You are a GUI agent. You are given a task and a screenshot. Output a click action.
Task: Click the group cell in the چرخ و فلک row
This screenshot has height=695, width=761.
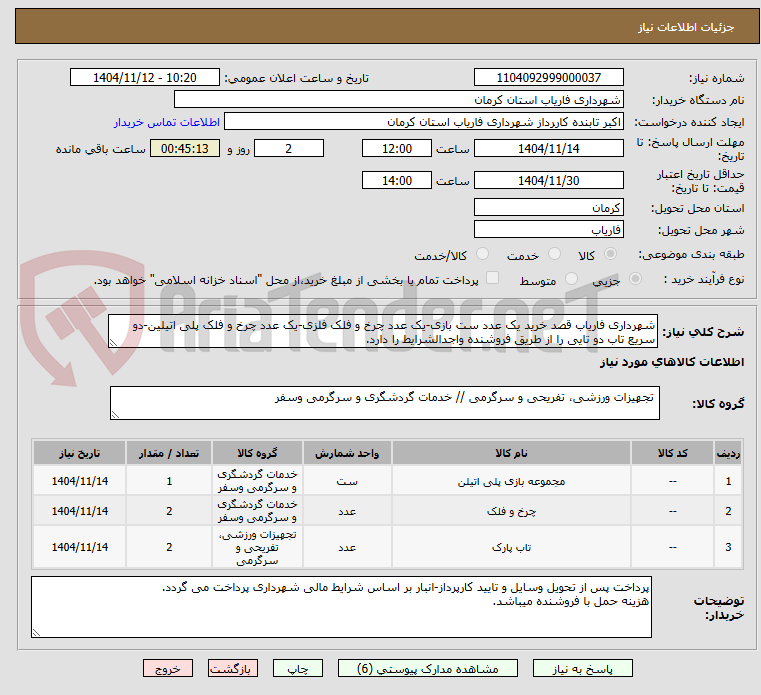257,511
